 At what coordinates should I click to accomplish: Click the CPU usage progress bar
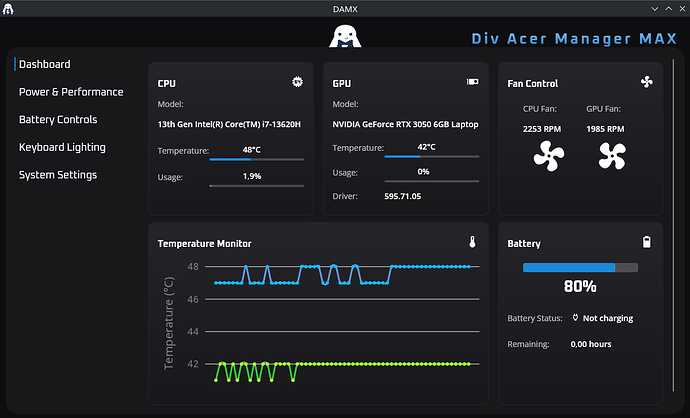[x=257, y=186]
